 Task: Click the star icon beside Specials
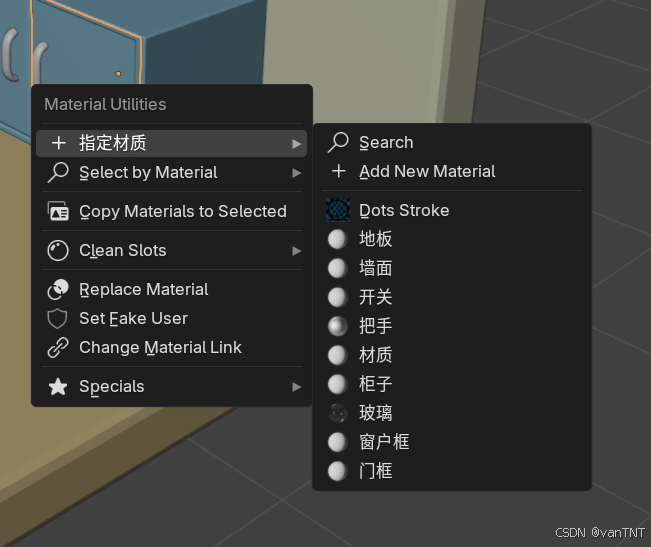(58, 386)
